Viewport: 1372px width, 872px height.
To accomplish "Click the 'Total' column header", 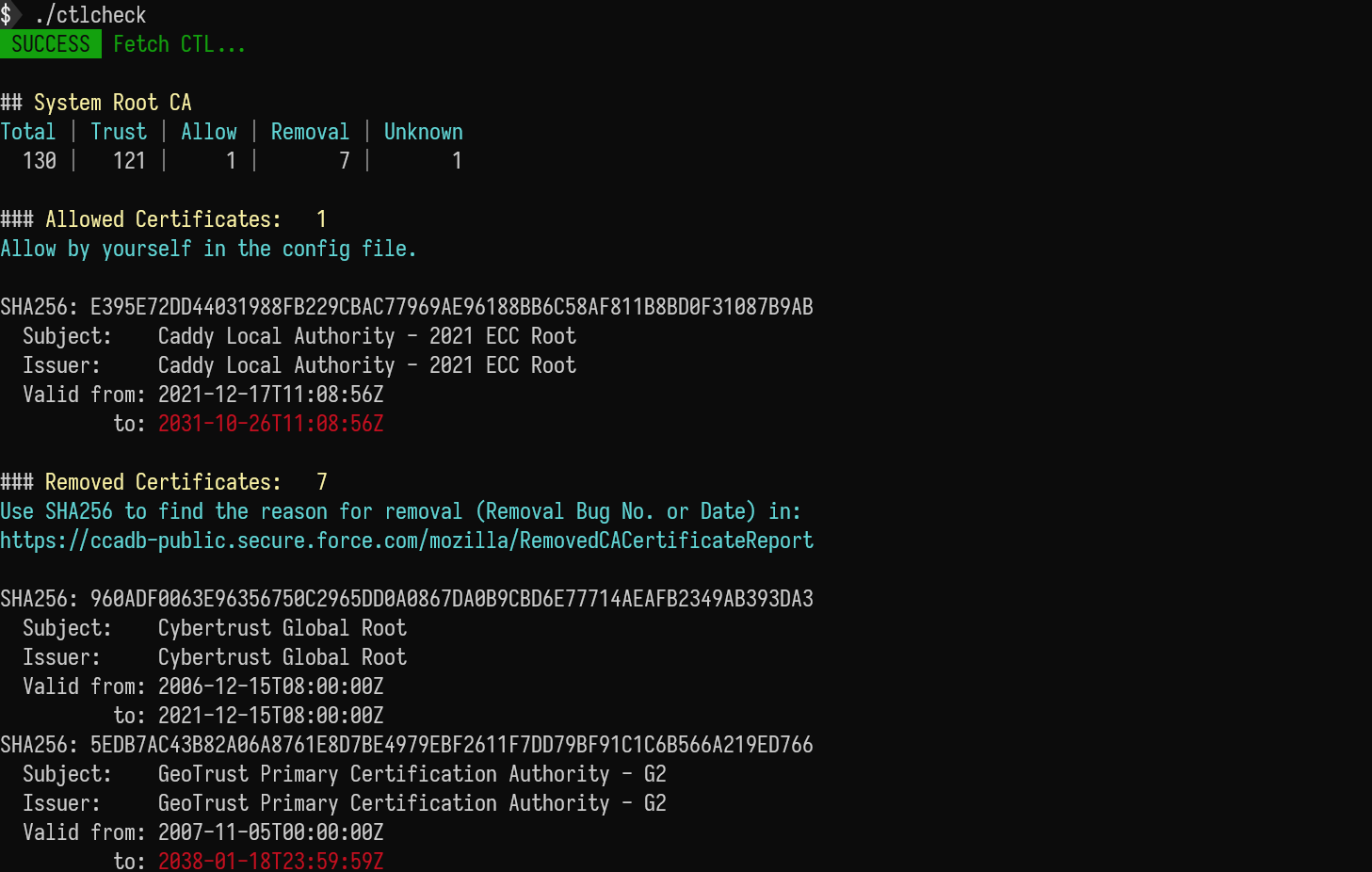I will 28,132.
